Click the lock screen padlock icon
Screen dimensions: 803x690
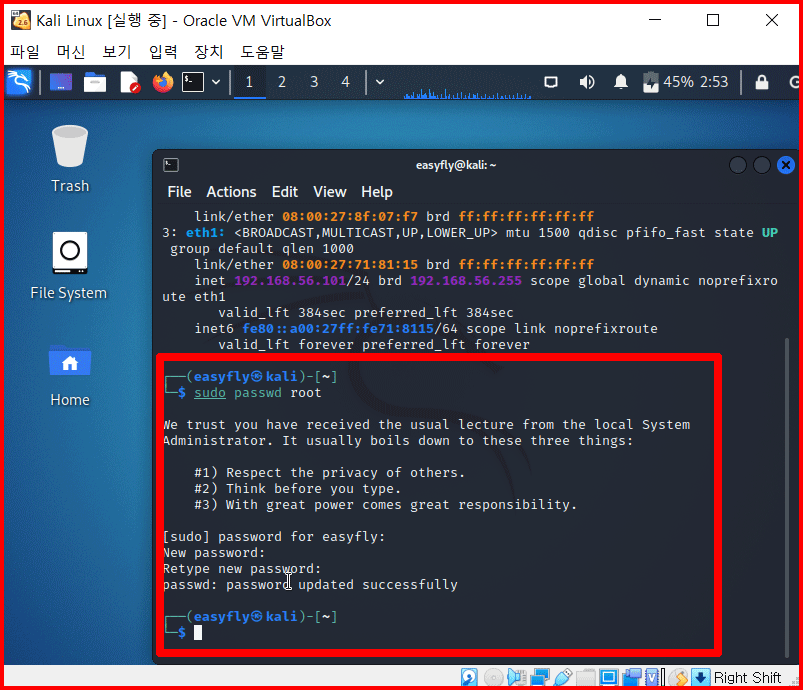coord(762,82)
